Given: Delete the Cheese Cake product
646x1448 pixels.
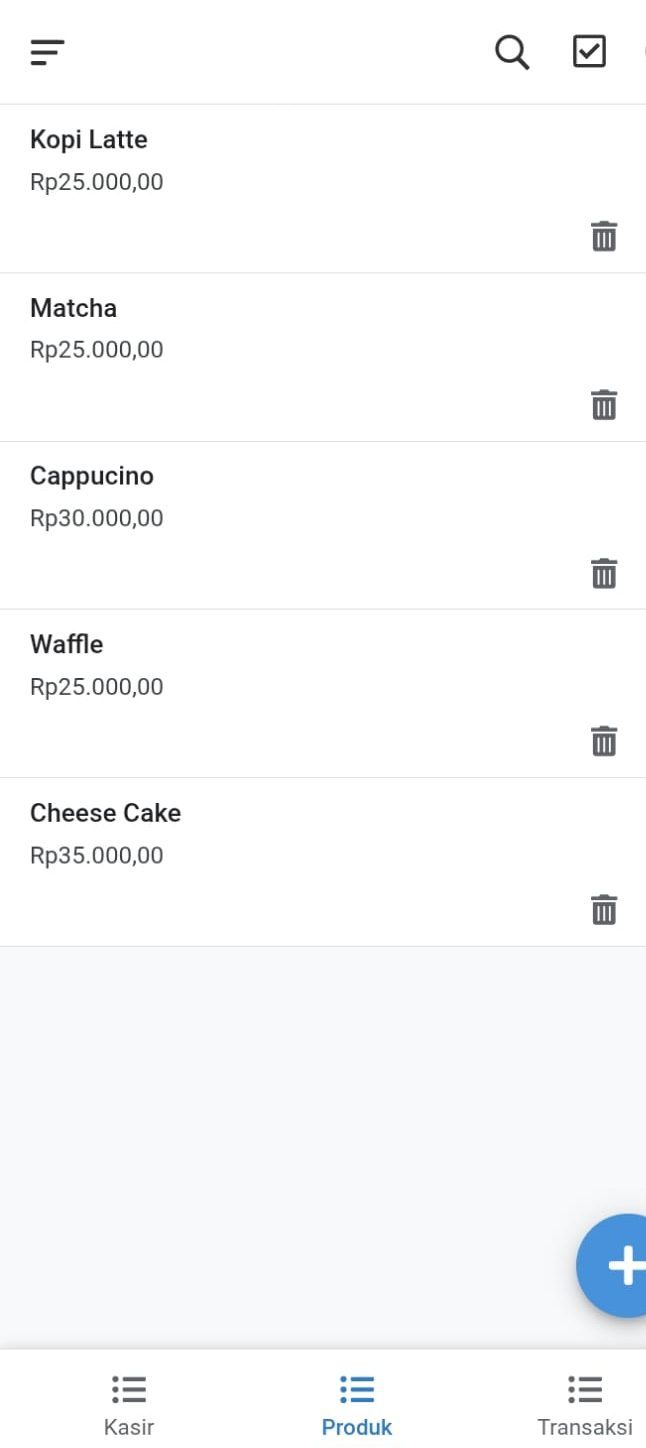Looking at the screenshot, I should [604, 910].
